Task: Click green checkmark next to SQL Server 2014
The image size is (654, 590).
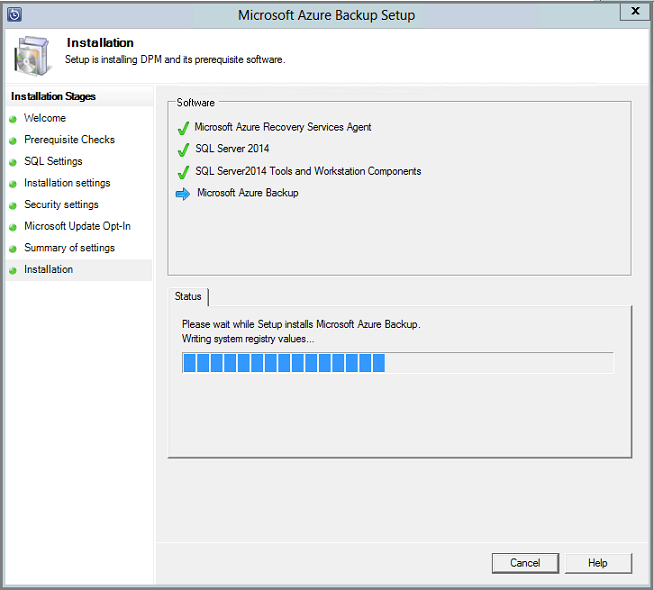Action: point(182,150)
